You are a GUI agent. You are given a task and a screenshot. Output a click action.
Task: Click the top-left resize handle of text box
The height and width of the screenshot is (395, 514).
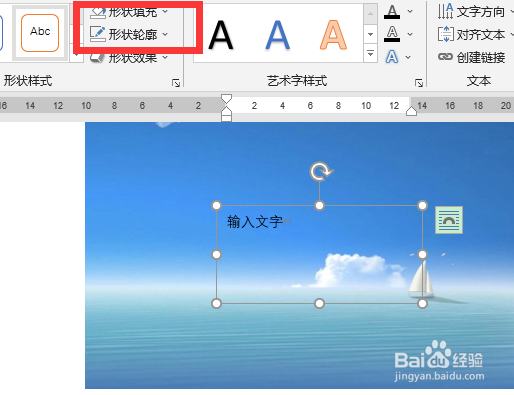(217, 205)
